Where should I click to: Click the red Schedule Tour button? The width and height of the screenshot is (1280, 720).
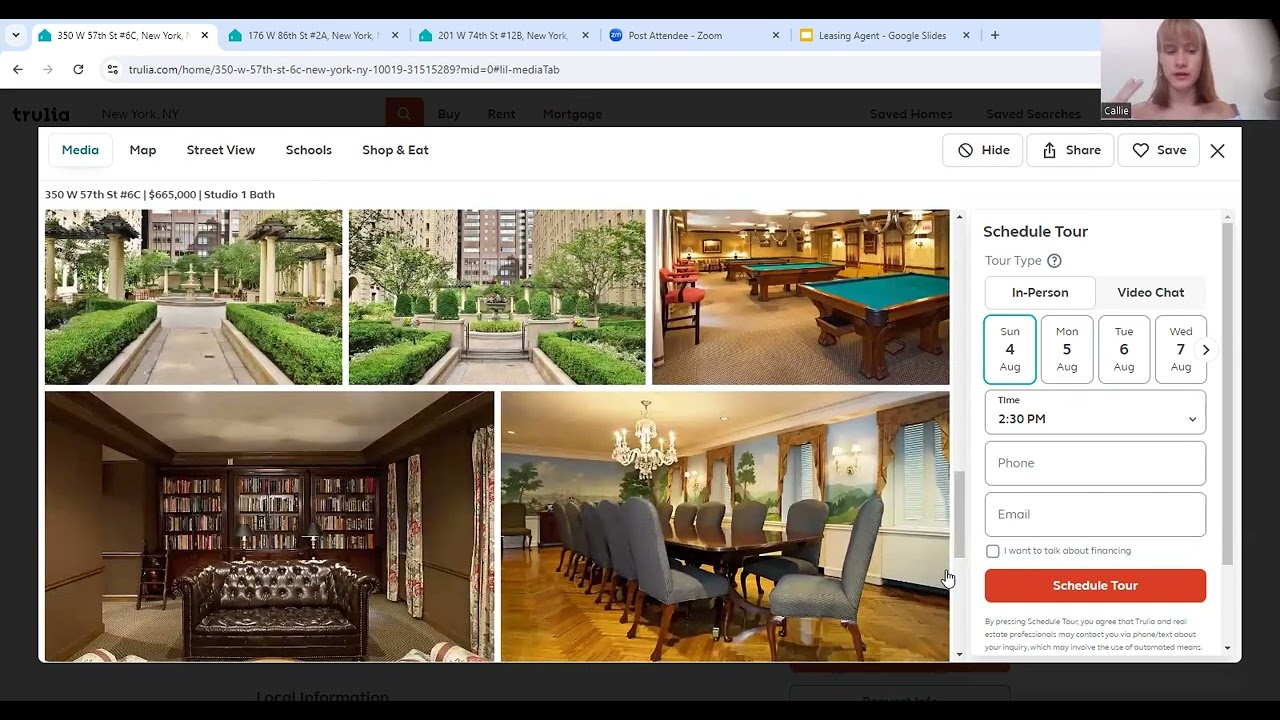(1095, 586)
